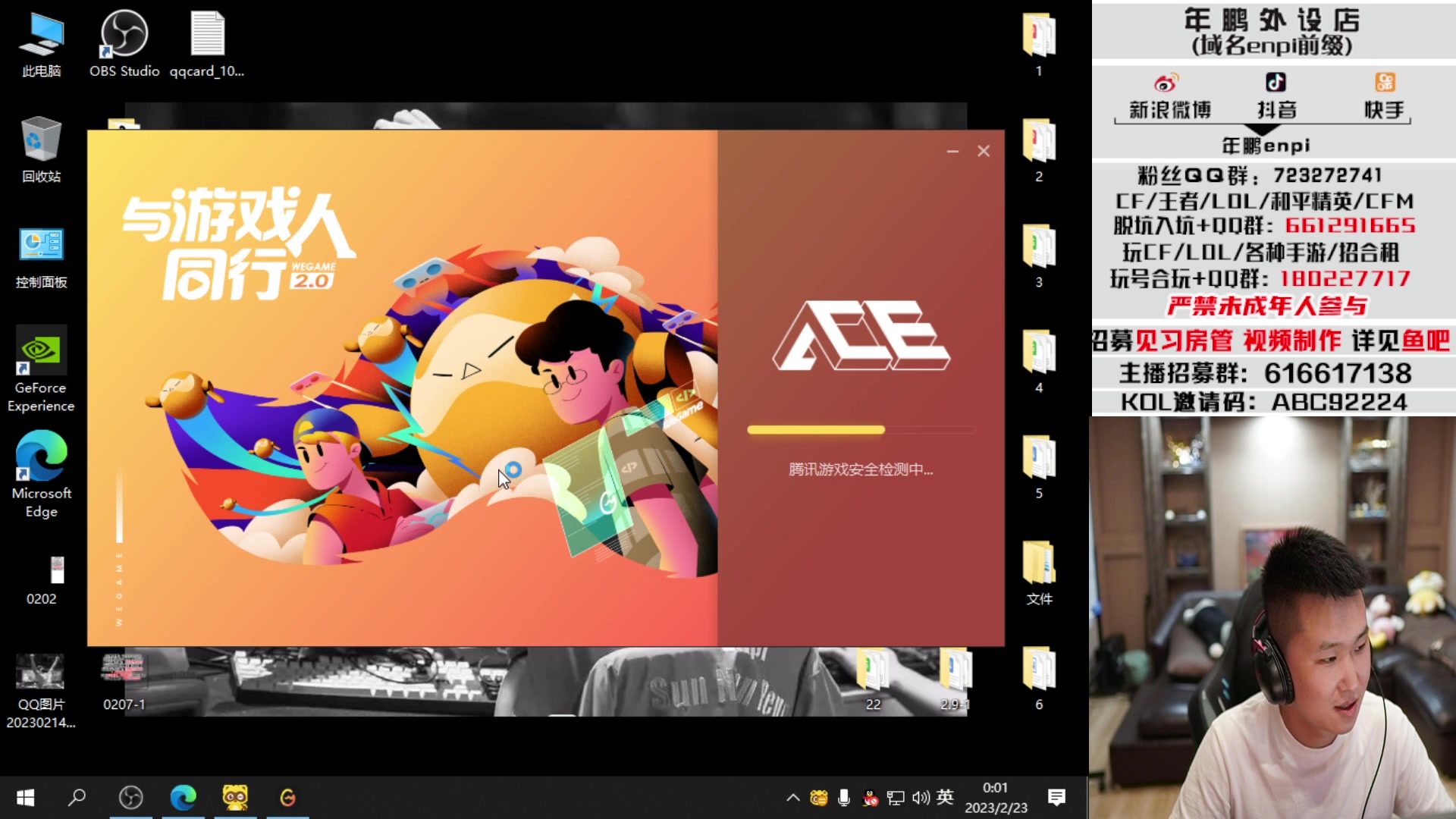Select the GeForce Experience desktop shortcut

[42, 370]
